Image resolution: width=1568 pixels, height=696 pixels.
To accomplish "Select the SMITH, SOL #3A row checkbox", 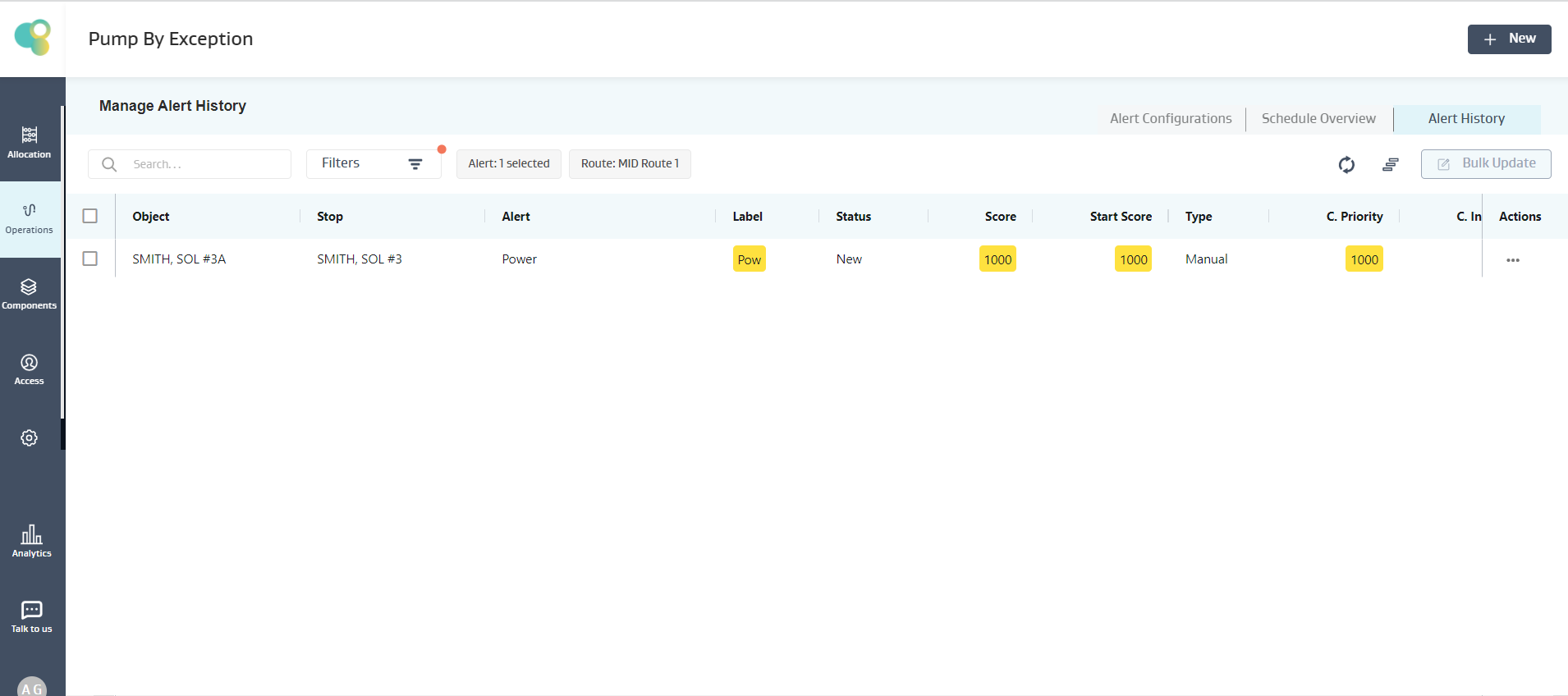I will pyautogui.click(x=90, y=259).
